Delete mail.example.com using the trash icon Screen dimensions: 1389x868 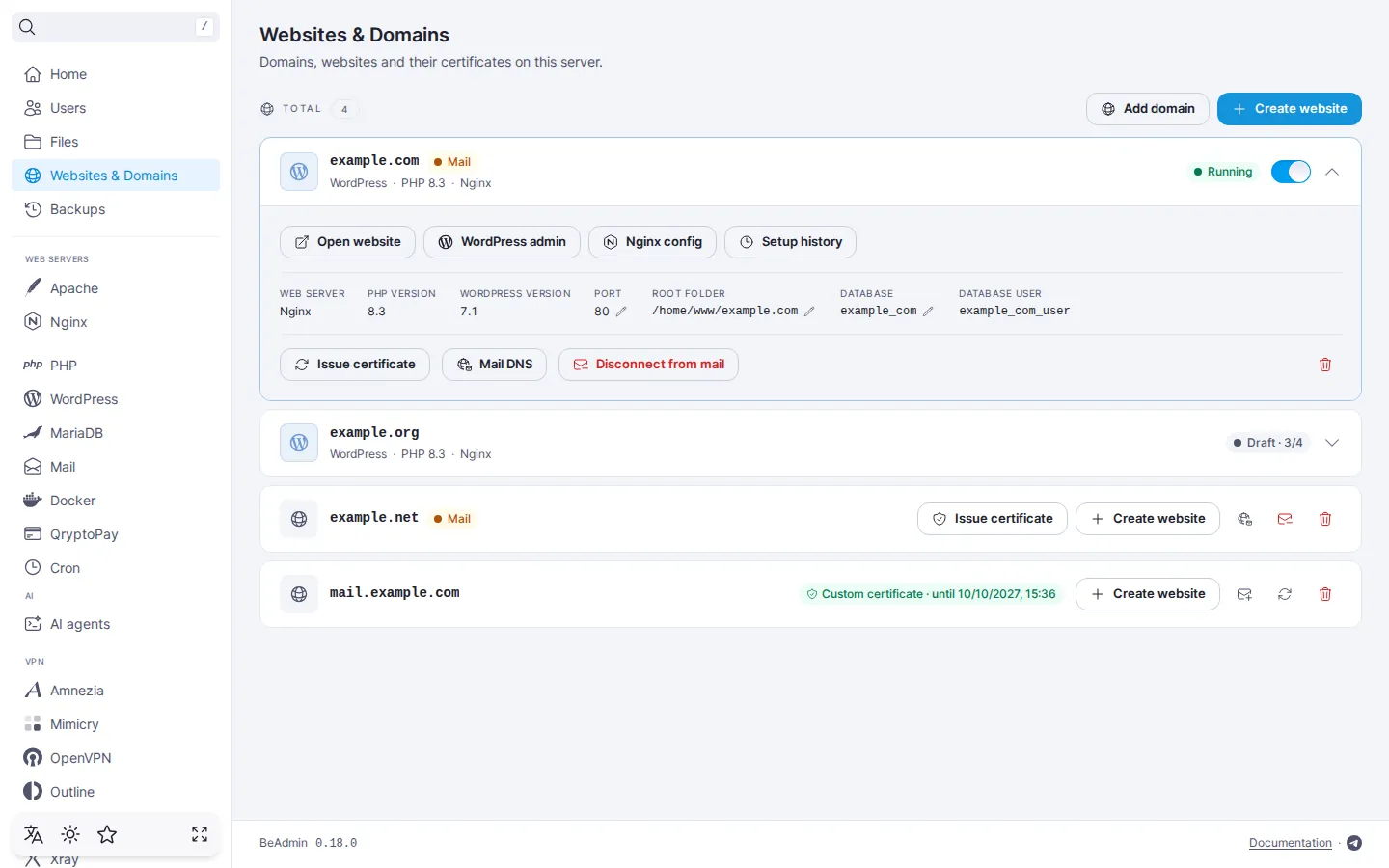[x=1325, y=594]
